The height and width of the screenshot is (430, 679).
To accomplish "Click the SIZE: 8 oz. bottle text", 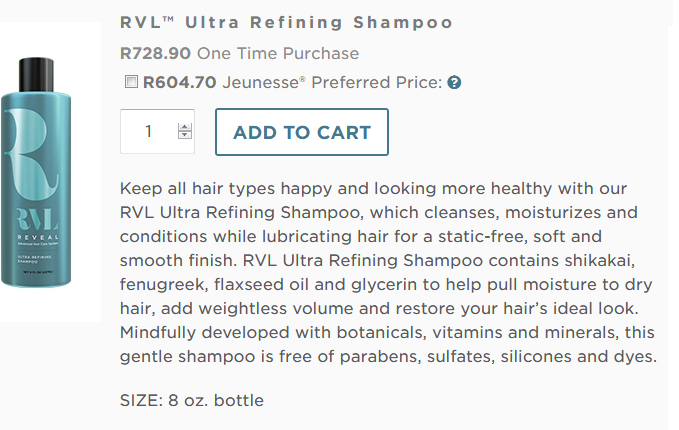I will (192, 401).
